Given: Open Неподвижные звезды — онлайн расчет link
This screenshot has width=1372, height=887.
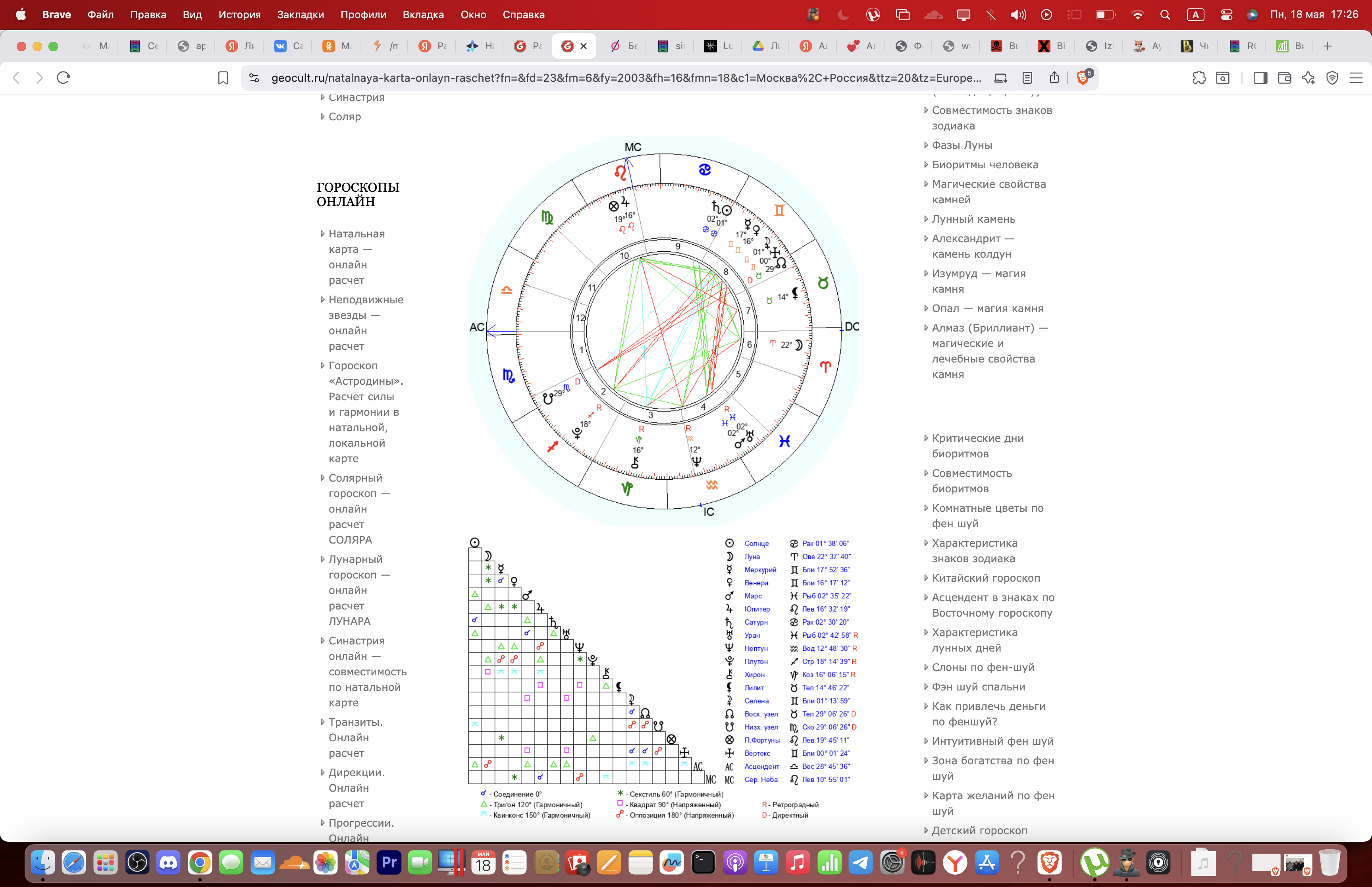Looking at the screenshot, I should tap(366, 322).
